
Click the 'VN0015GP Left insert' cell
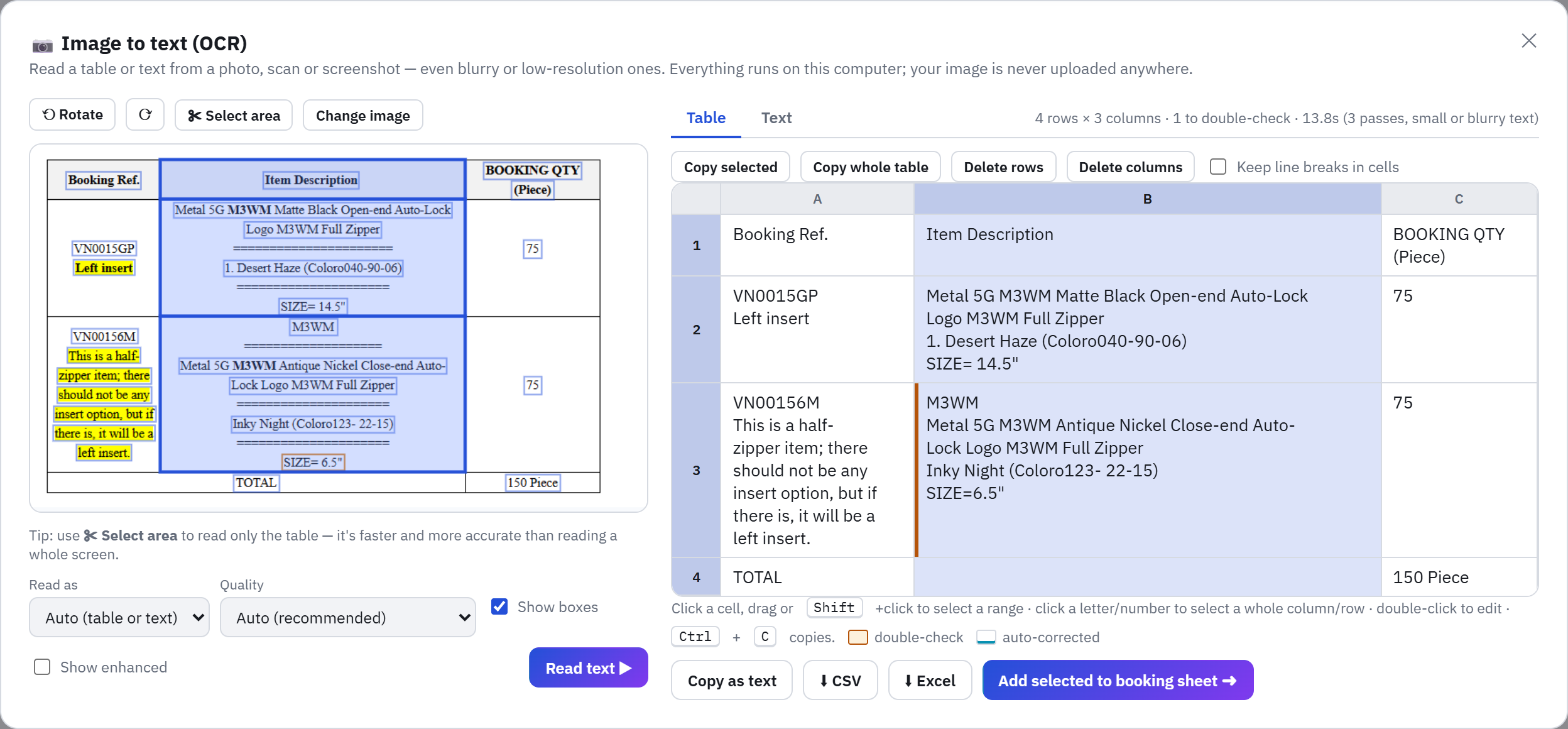pos(817,329)
